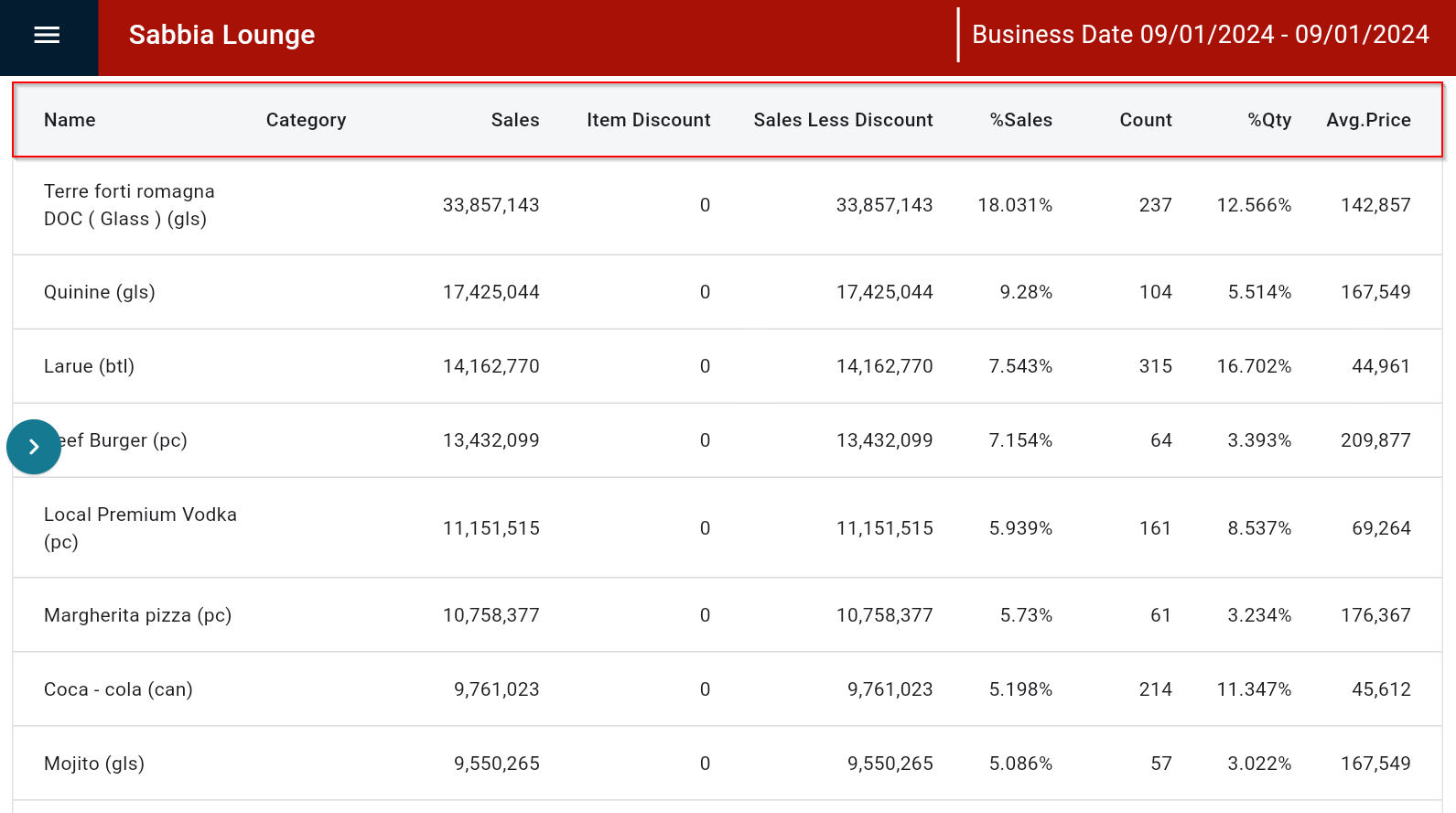Sort by the Name column header
This screenshot has width=1456, height=813.
coord(70,120)
